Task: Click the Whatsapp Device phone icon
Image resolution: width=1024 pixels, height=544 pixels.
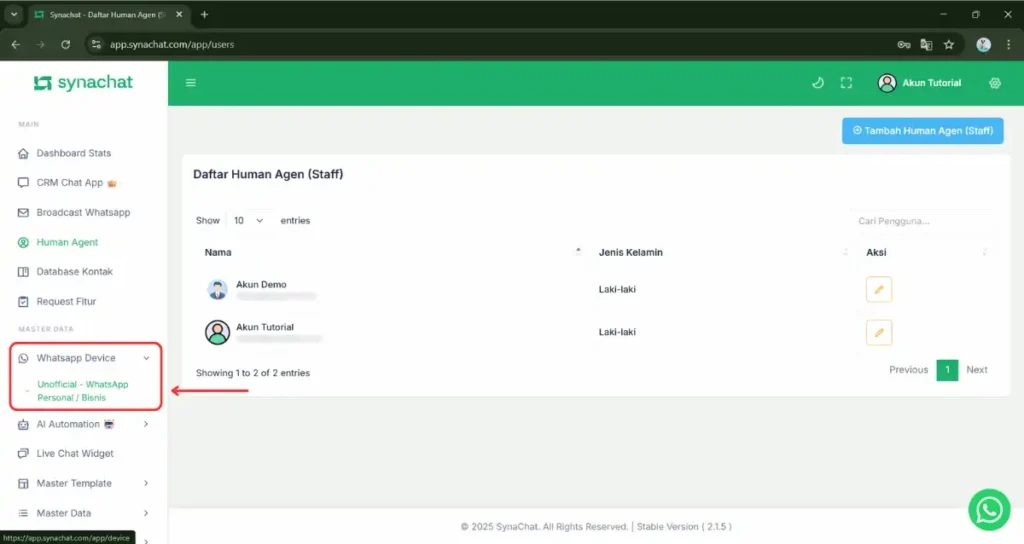Action: click(24, 358)
